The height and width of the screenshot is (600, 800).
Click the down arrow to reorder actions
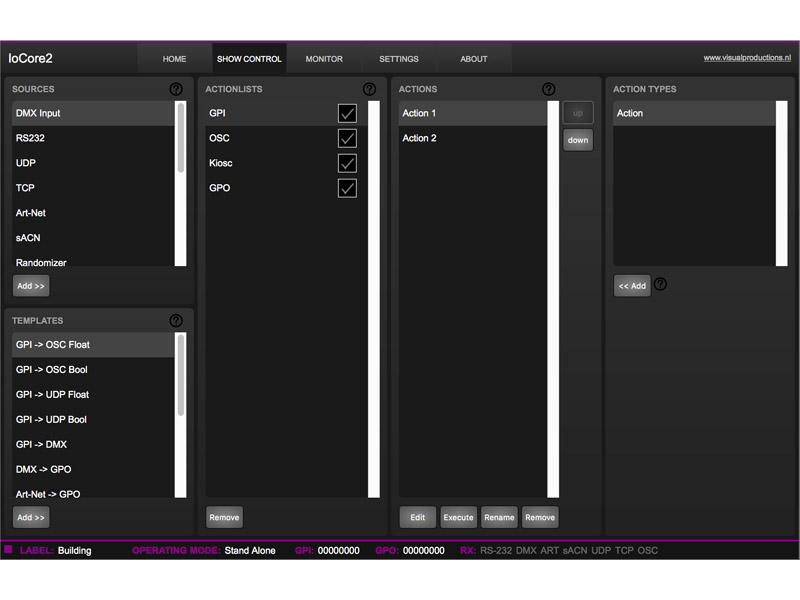(577, 140)
